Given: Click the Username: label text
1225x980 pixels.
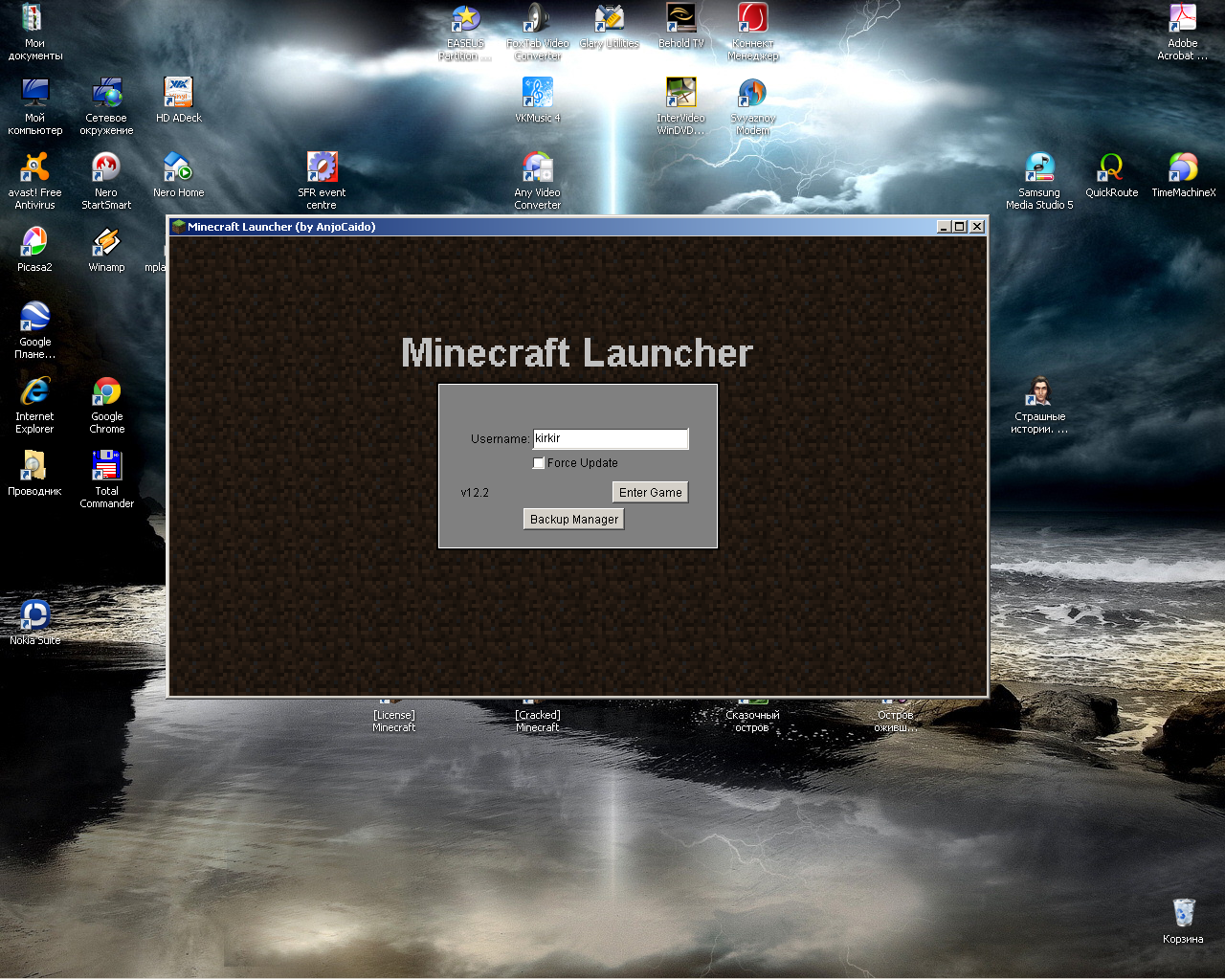Looking at the screenshot, I should pos(500,438).
